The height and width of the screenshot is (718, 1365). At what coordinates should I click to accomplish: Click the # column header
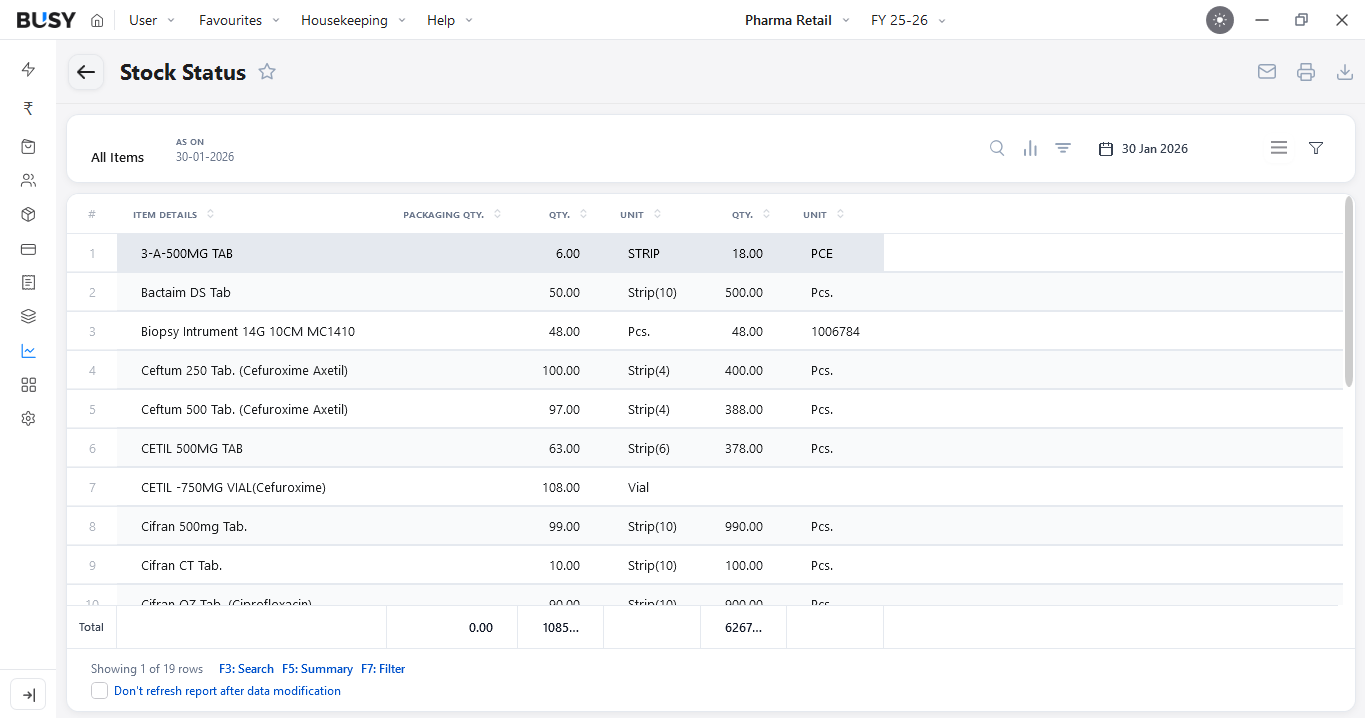[x=92, y=215]
